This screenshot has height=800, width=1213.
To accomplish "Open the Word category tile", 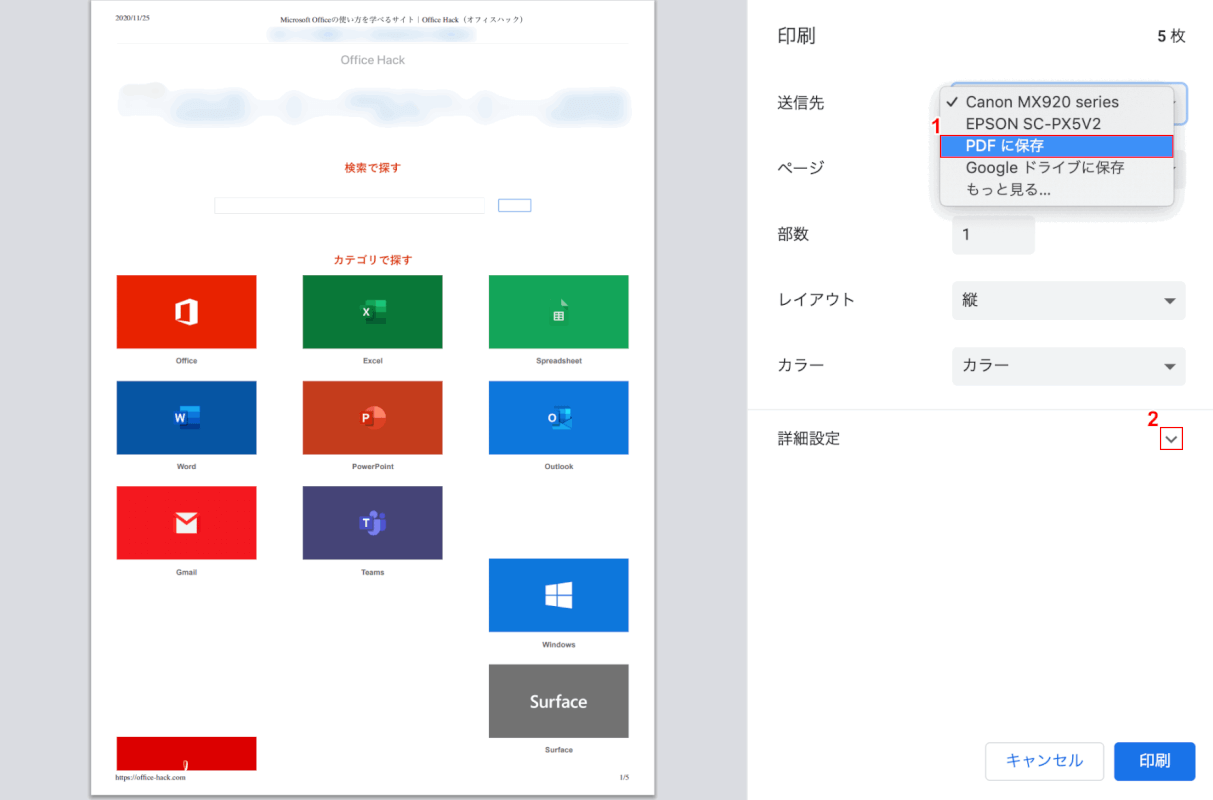I will coord(186,417).
